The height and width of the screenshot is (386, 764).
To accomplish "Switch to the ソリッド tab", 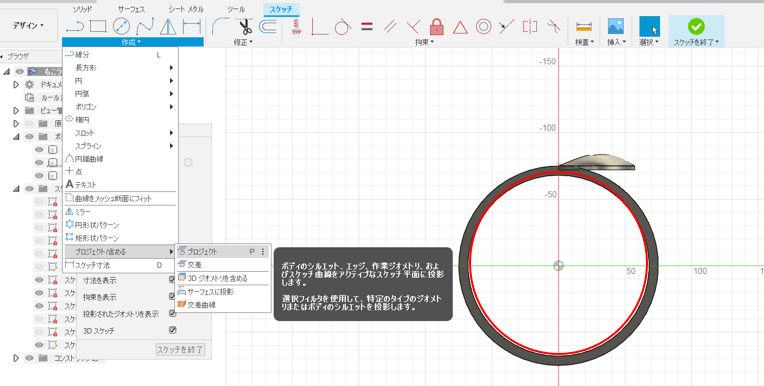I will [x=82, y=9].
